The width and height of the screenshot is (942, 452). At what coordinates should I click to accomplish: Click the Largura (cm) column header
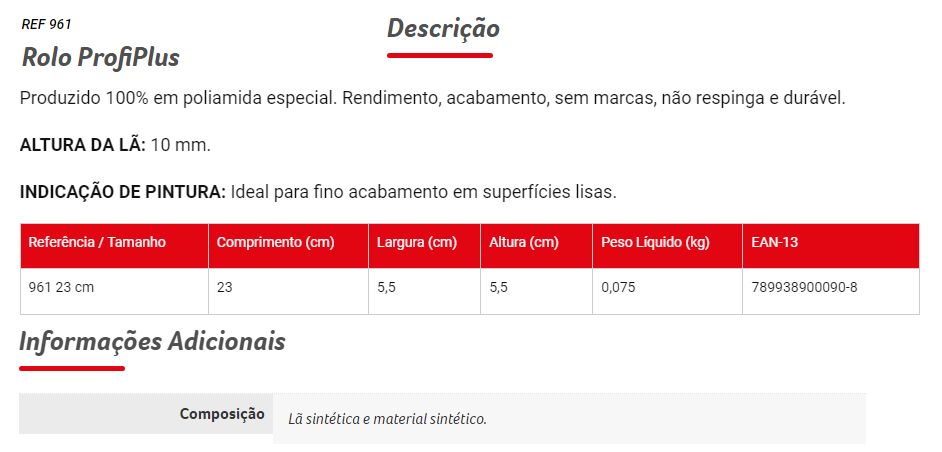coord(417,243)
